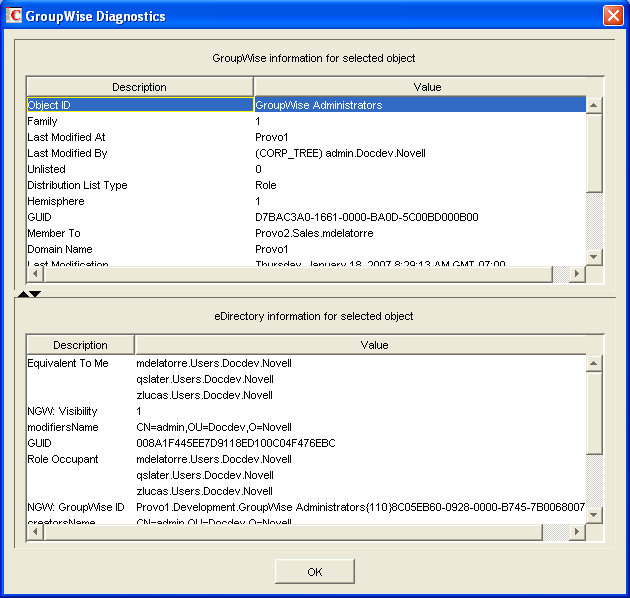The image size is (630, 598).
Task: Click the GroupWise table vertical scrollbar thumb
Action: point(594,153)
